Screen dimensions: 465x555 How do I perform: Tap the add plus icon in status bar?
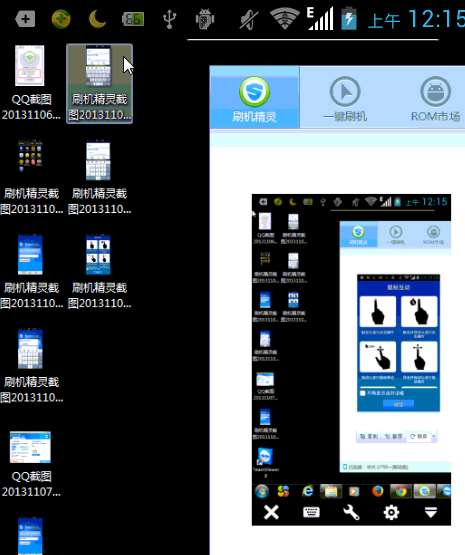[25, 19]
